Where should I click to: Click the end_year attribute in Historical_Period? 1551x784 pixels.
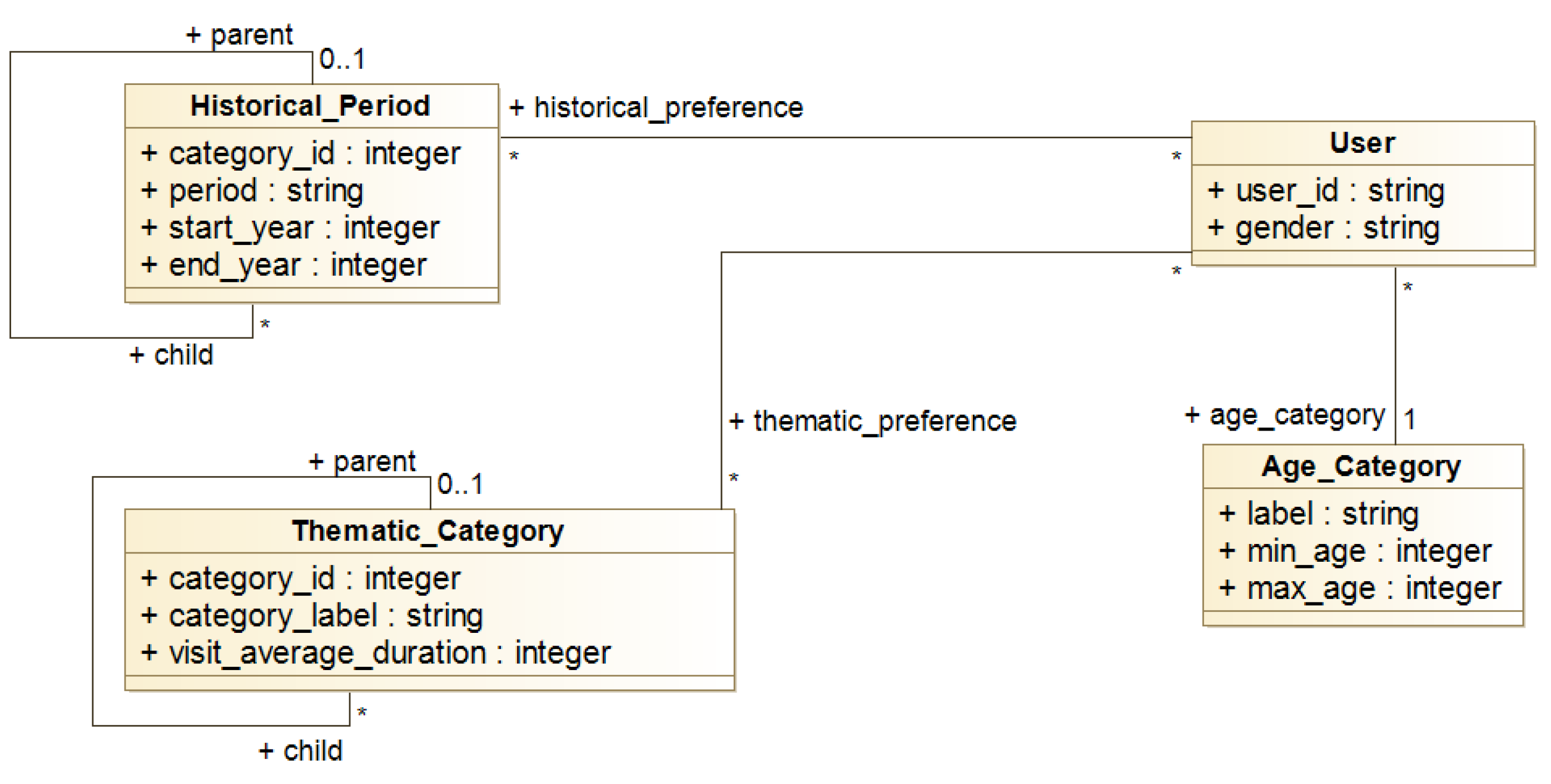284,266
